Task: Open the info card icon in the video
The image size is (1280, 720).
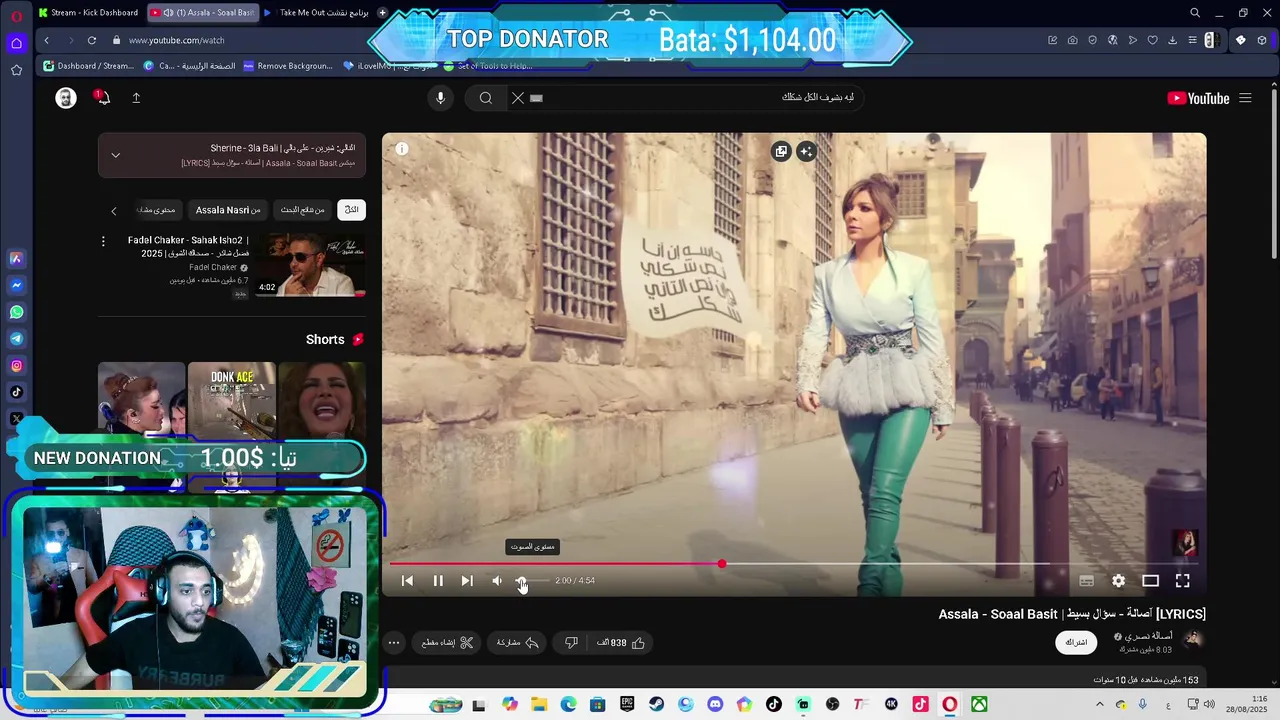Action: [402, 149]
